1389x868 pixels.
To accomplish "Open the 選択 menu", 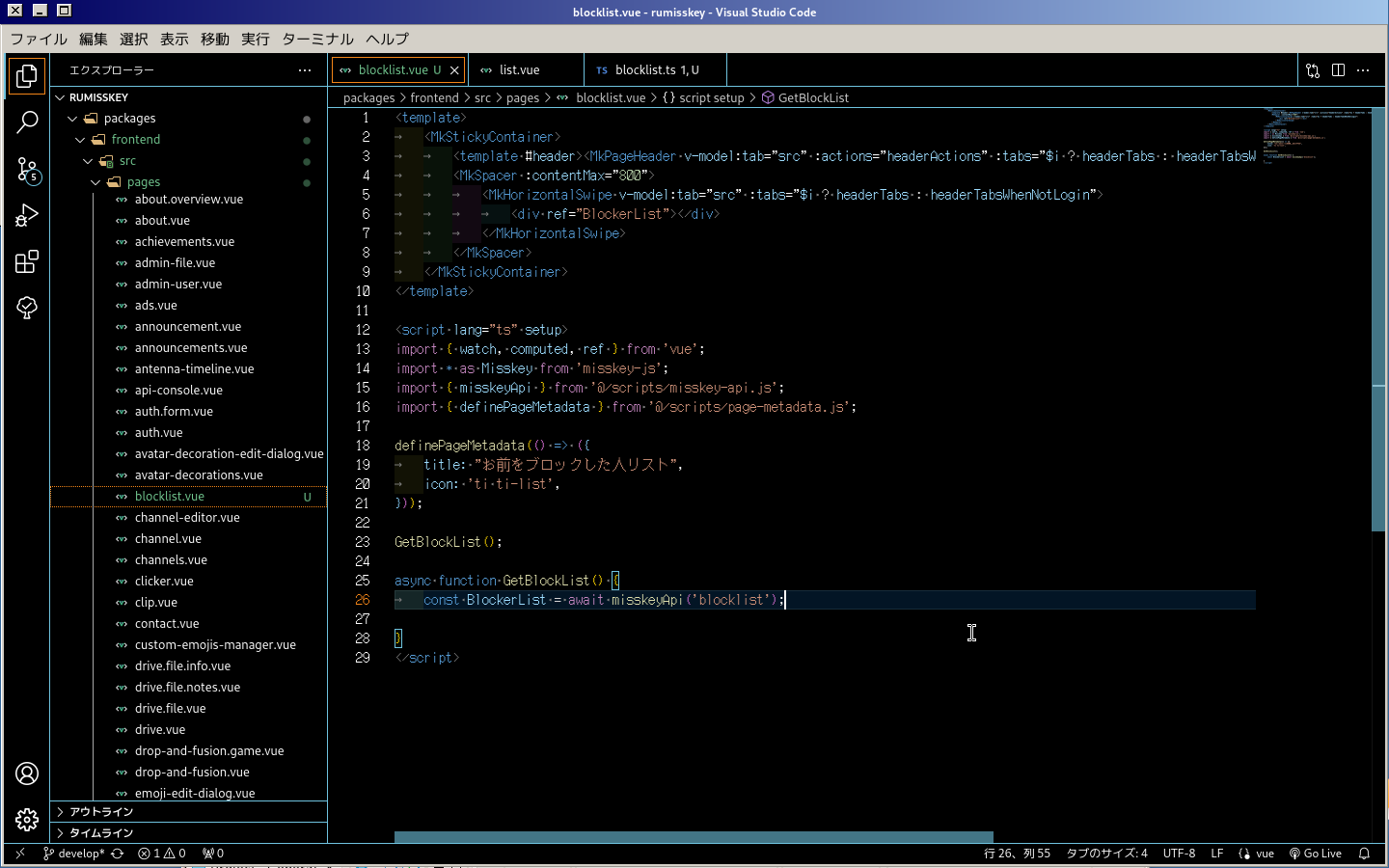I will click(134, 39).
